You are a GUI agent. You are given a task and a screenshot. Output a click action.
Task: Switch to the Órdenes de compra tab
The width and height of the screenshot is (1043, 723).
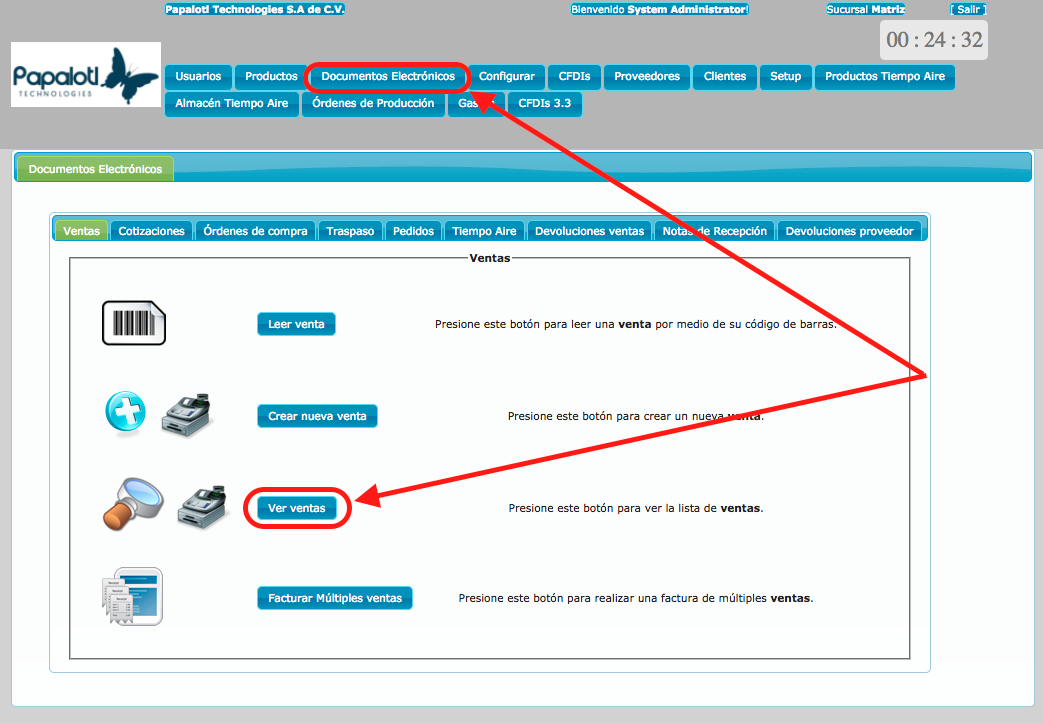click(x=256, y=231)
